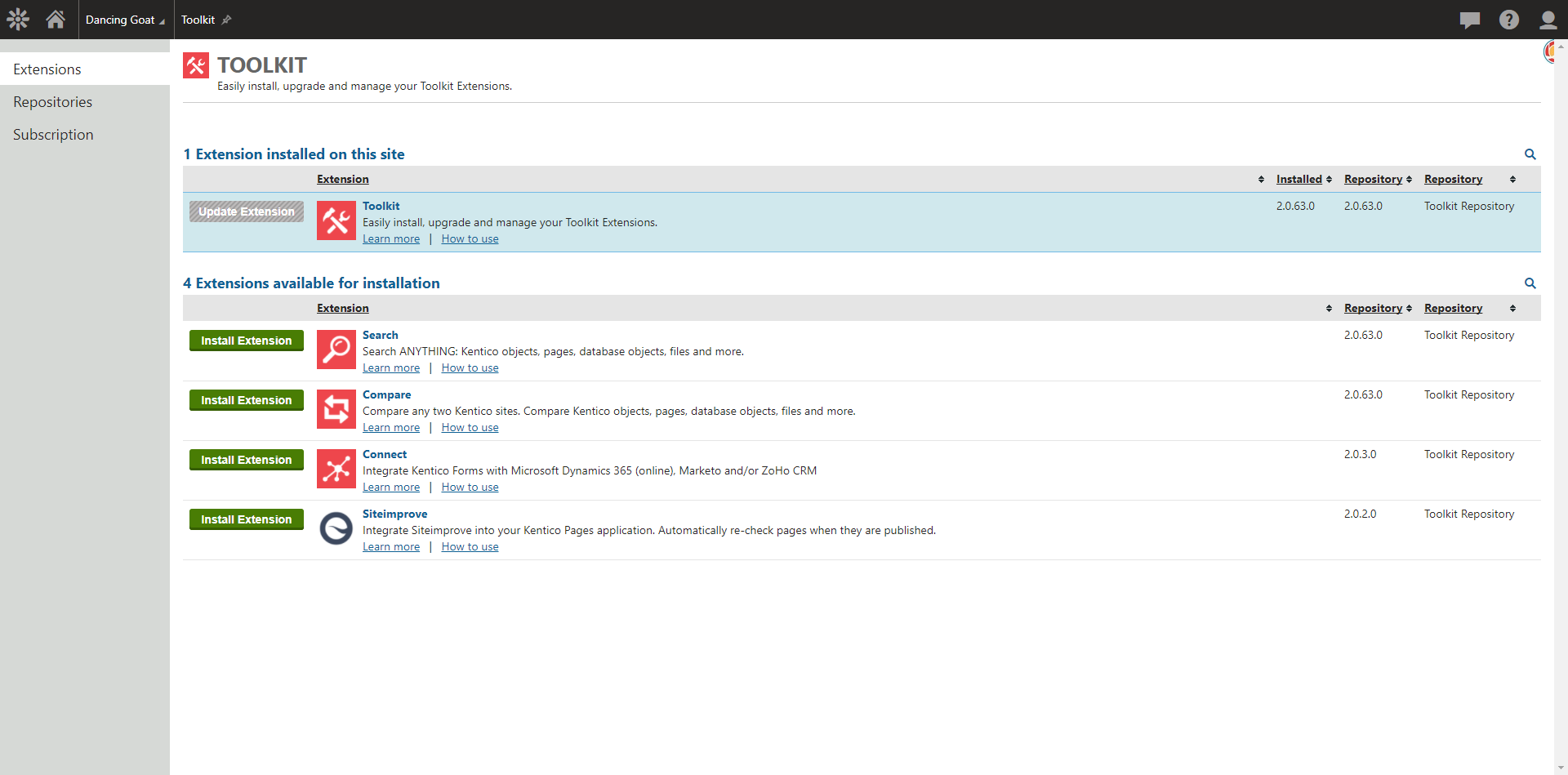
Task: Click version 2.0.2.0 in Siteimprove row
Action: click(x=1361, y=514)
